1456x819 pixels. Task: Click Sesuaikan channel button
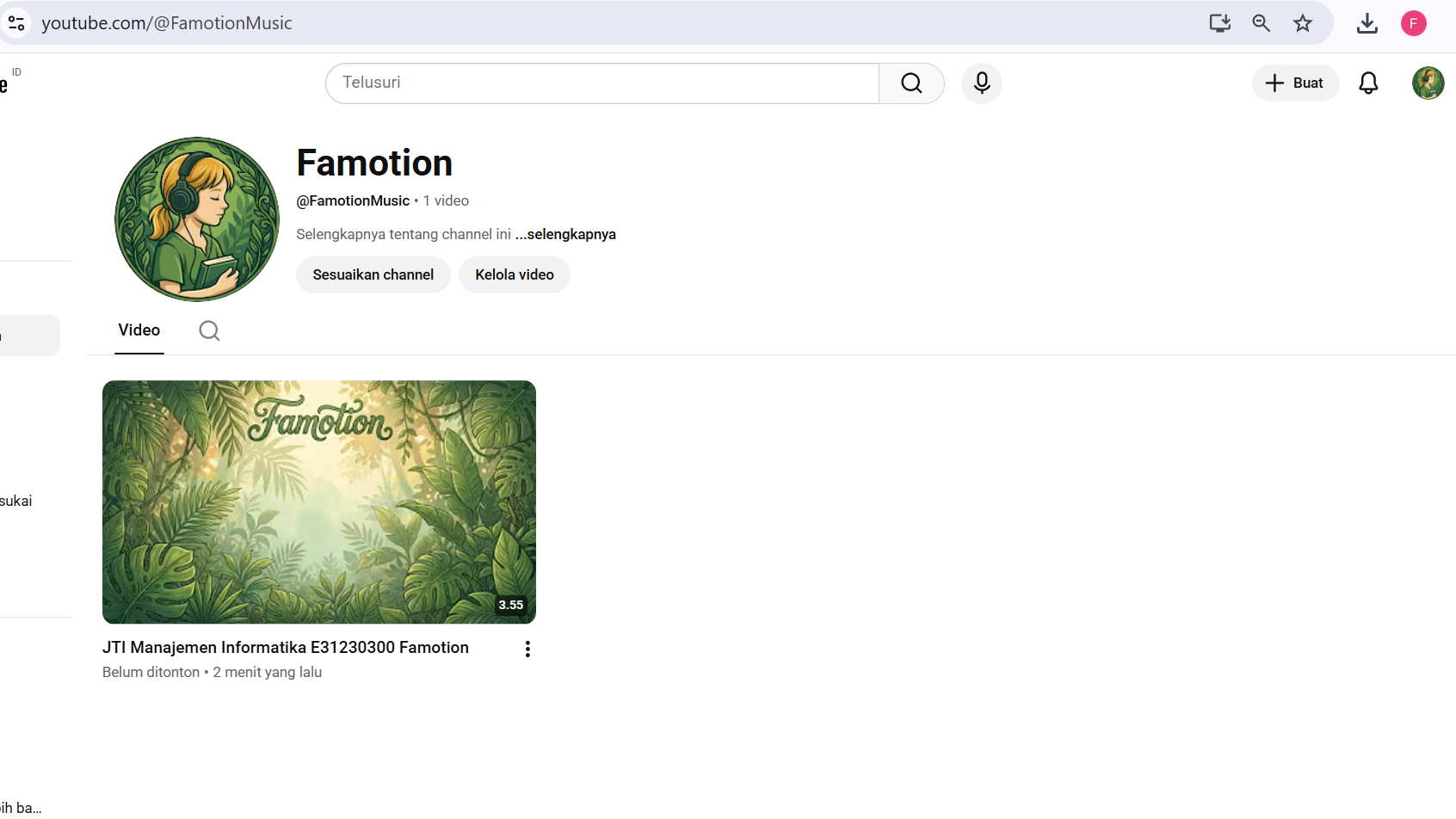(373, 274)
